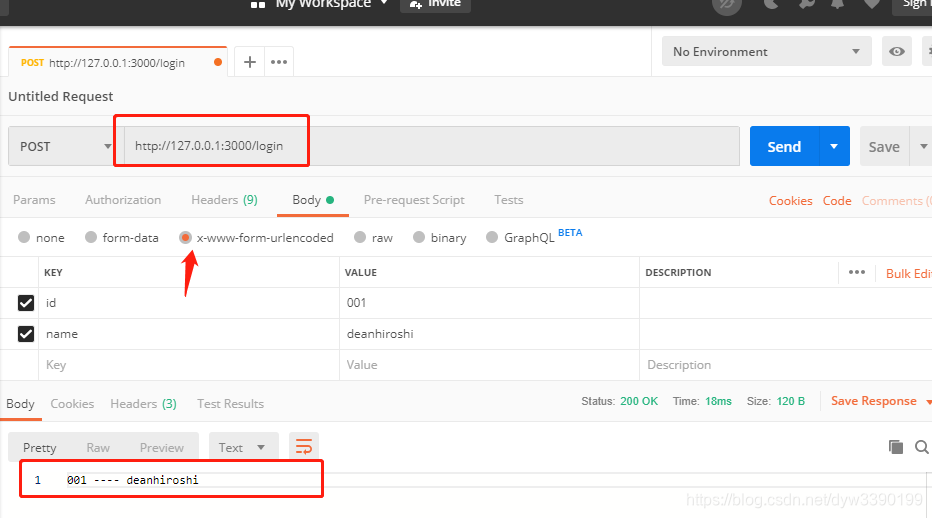Switch response view to Pretty
932x518 pixels.
point(39,447)
